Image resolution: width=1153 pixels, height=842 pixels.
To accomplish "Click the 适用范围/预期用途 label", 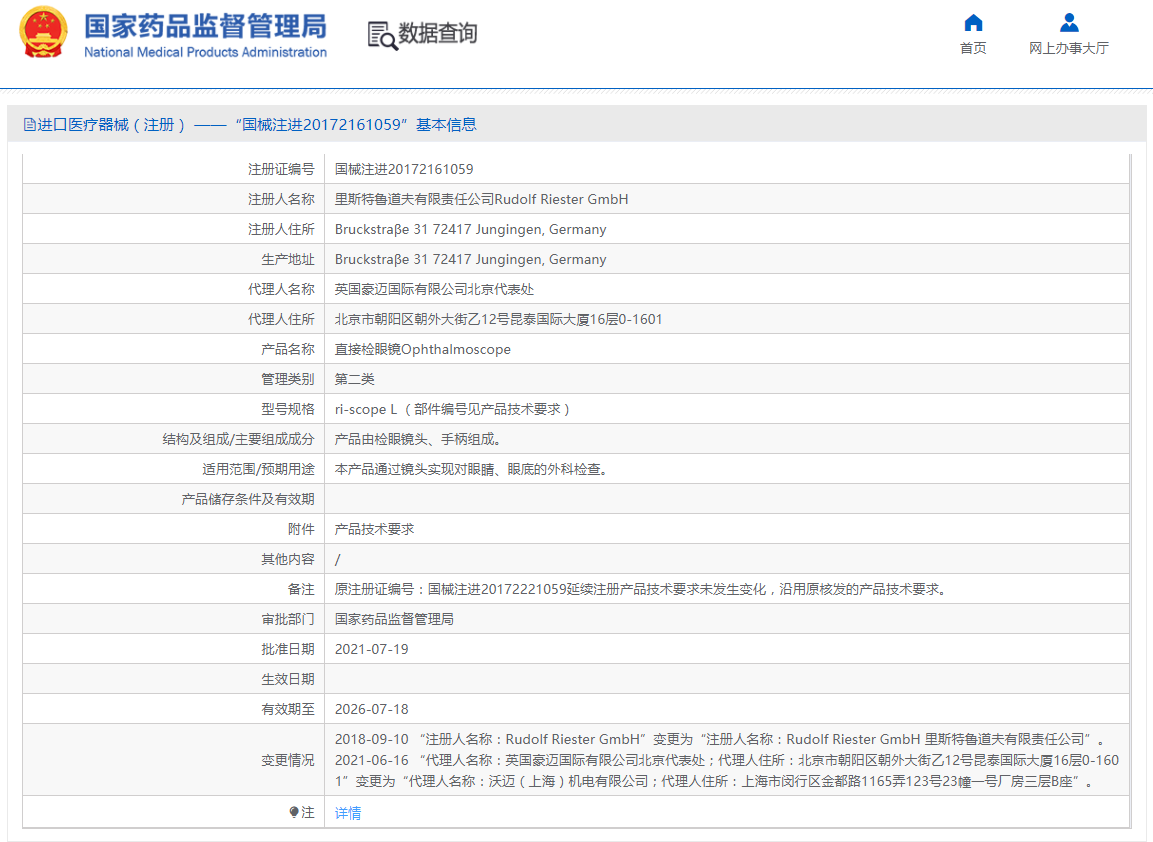I will 258,469.
